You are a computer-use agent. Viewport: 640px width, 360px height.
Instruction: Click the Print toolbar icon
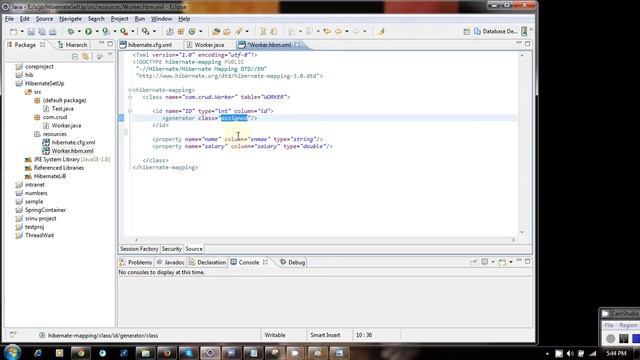(53, 31)
